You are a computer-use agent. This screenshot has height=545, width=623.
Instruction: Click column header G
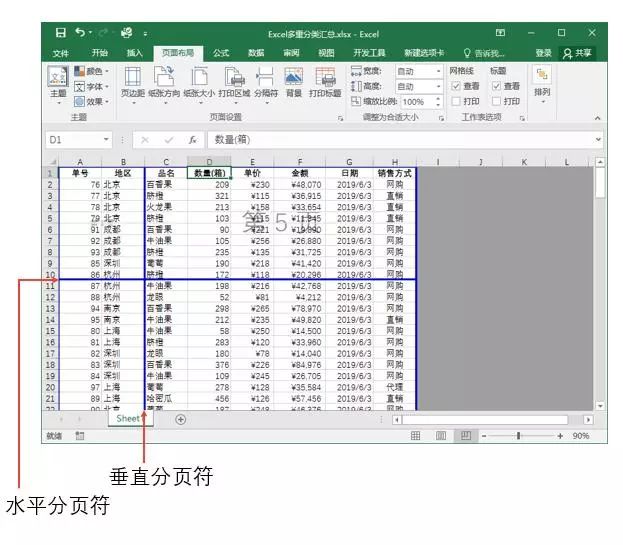coord(349,162)
